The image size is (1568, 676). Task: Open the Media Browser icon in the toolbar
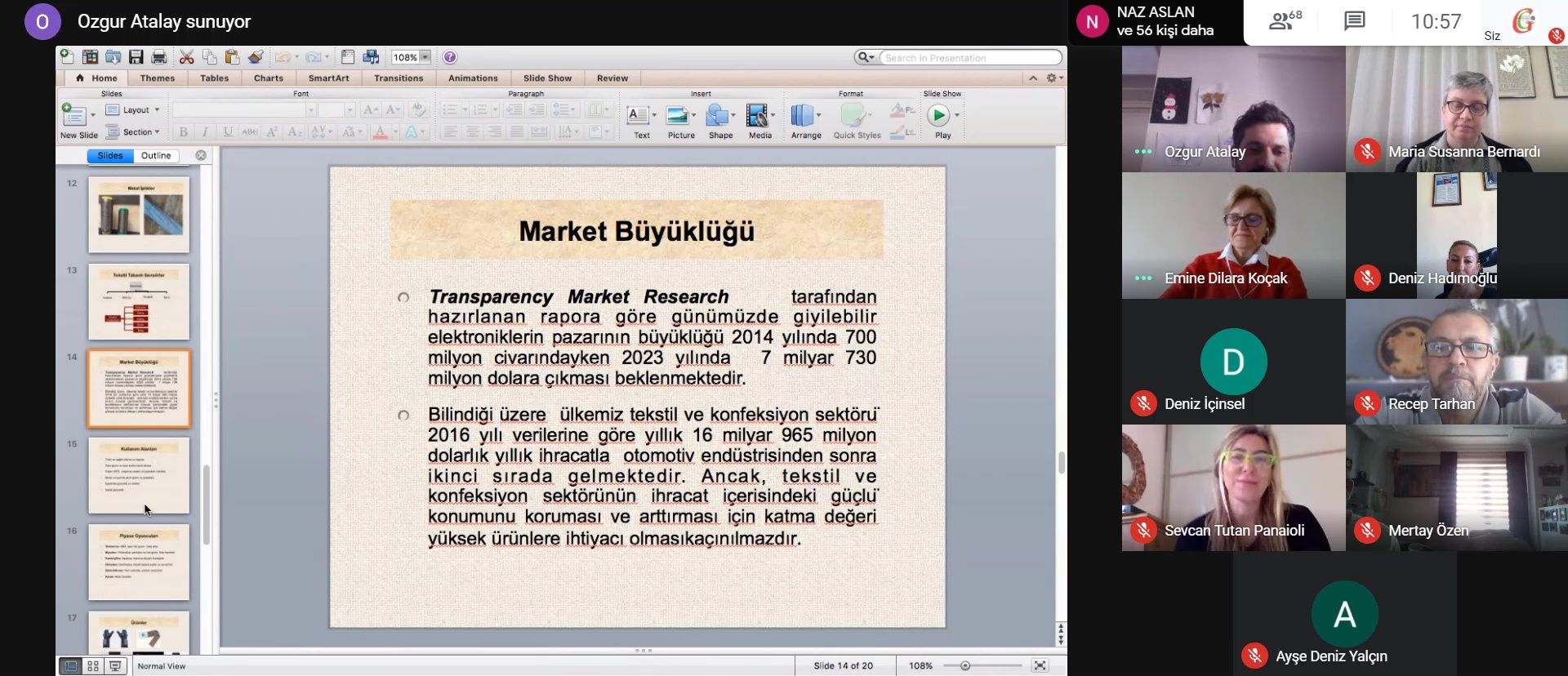coord(372,57)
